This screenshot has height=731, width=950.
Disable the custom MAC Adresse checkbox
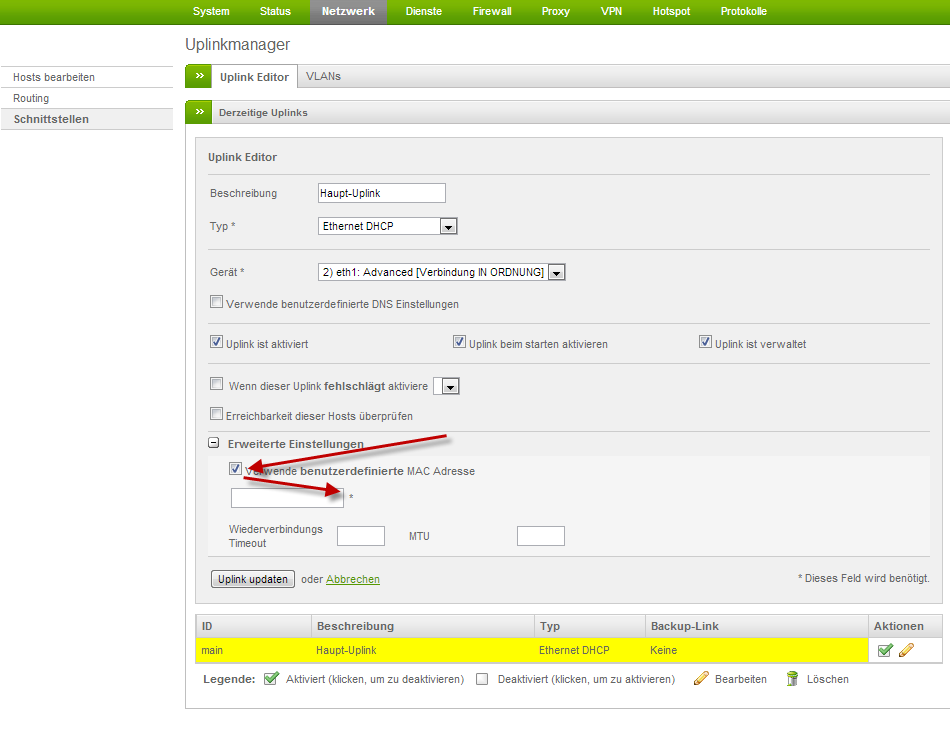coord(235,469)
